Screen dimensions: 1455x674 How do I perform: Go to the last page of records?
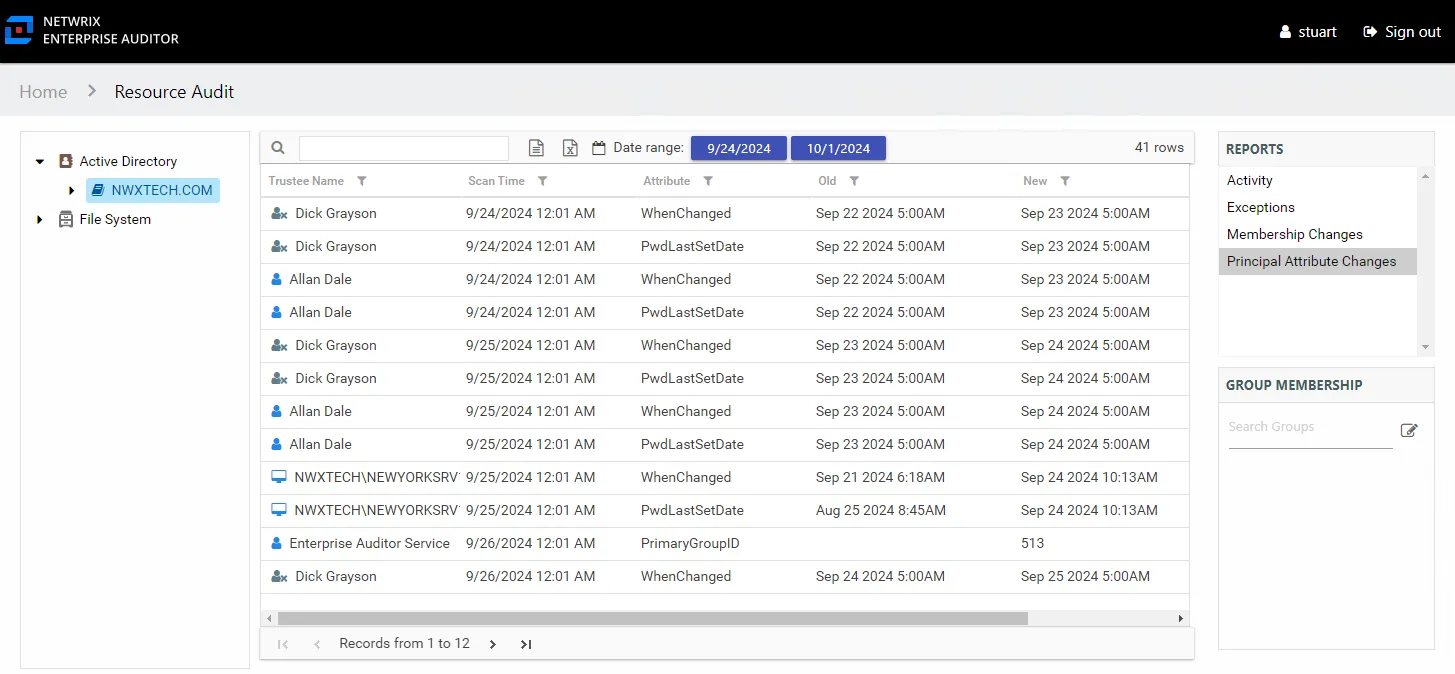pyautogui.click(x=526, y=644)
